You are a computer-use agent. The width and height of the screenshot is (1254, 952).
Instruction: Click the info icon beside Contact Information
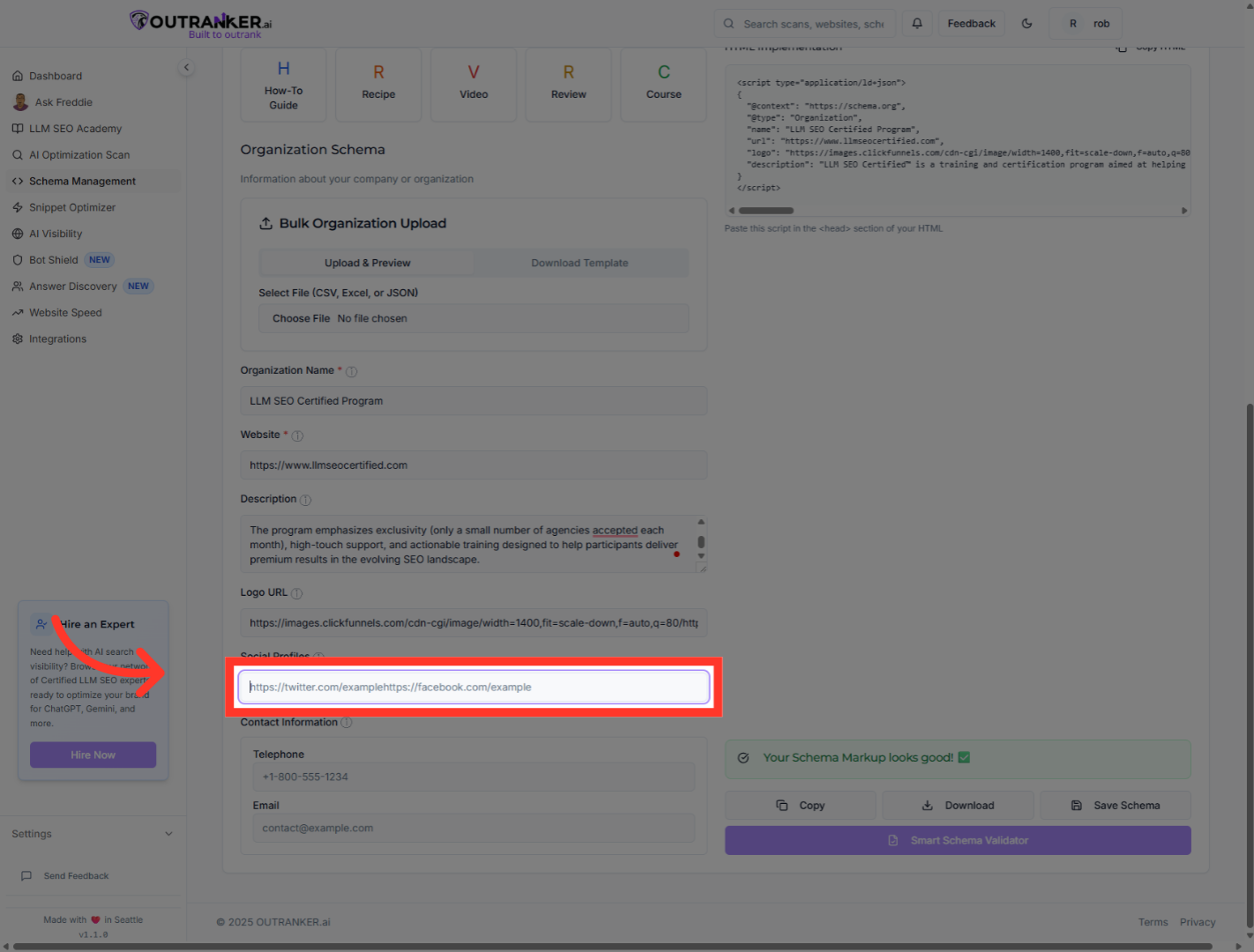tap(347, 723)
